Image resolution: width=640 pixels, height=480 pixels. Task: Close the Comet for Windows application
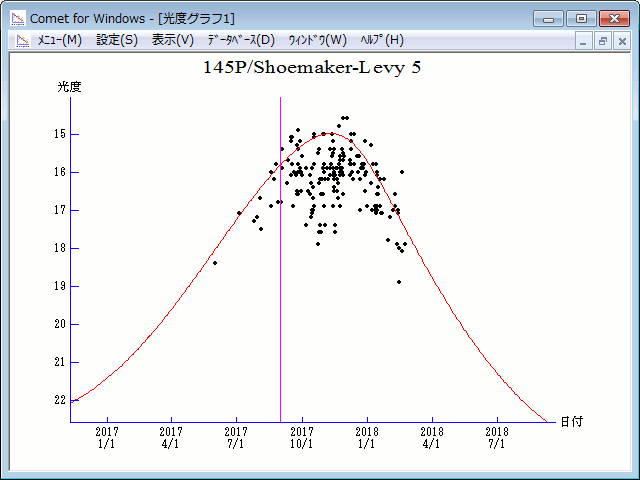pyautogui.click(x=613, y=18)
